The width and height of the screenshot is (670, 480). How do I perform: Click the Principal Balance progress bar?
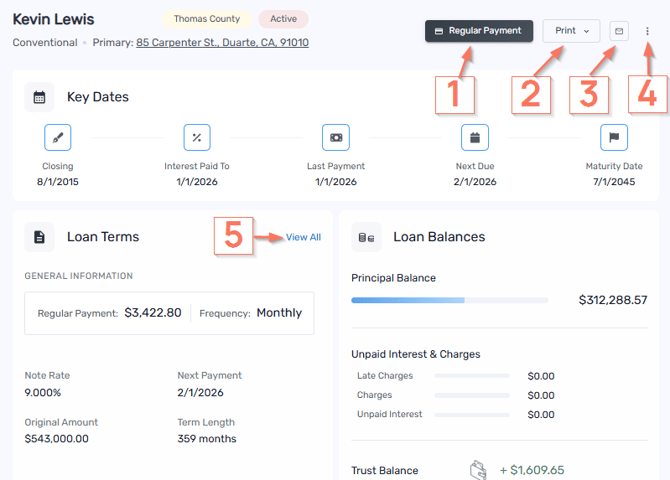pos(449,300)
